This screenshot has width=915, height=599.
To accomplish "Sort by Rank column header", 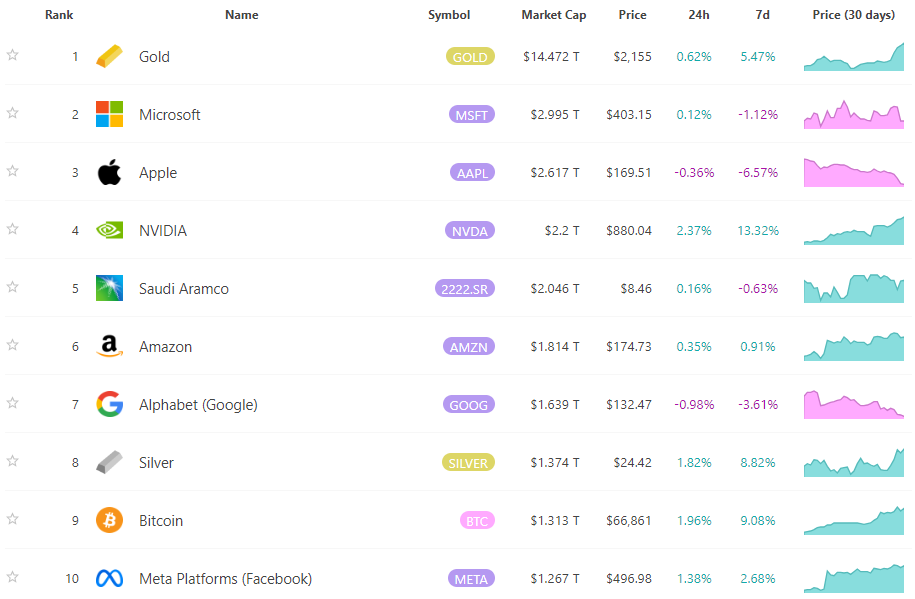I will pyautogui.click(x=59, y=15).
